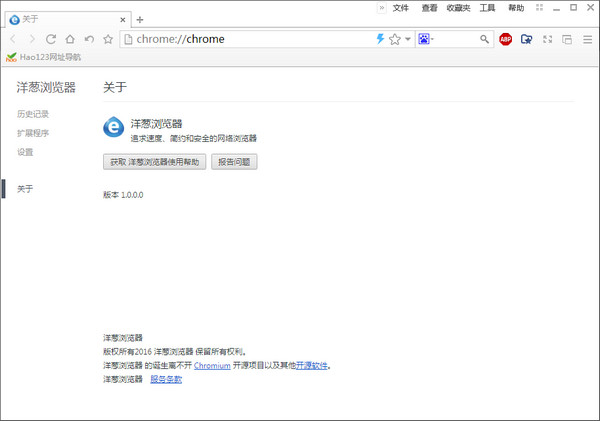Click the reload page icon

coord(51,39)
